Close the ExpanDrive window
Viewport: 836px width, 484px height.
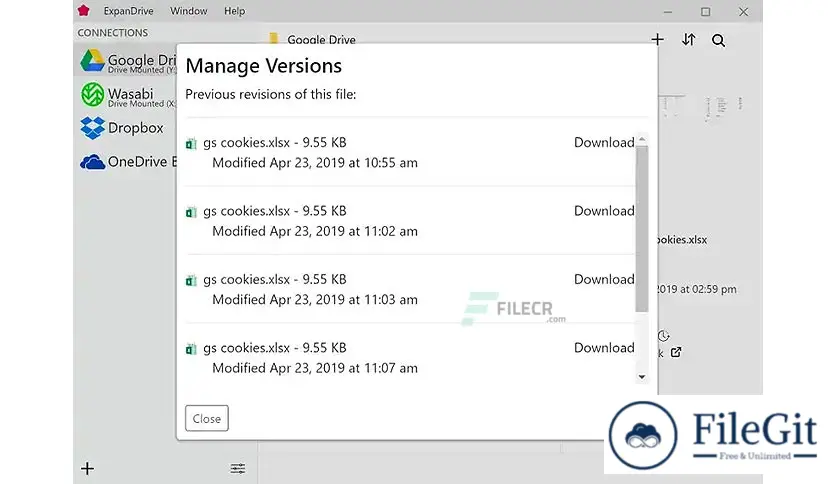click(743, 12)
